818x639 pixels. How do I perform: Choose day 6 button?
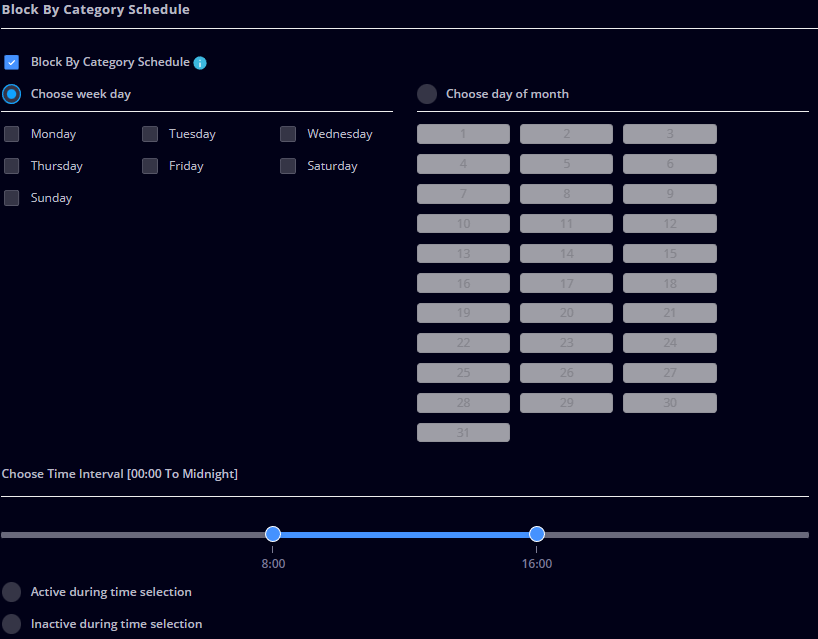click(670, 164)
